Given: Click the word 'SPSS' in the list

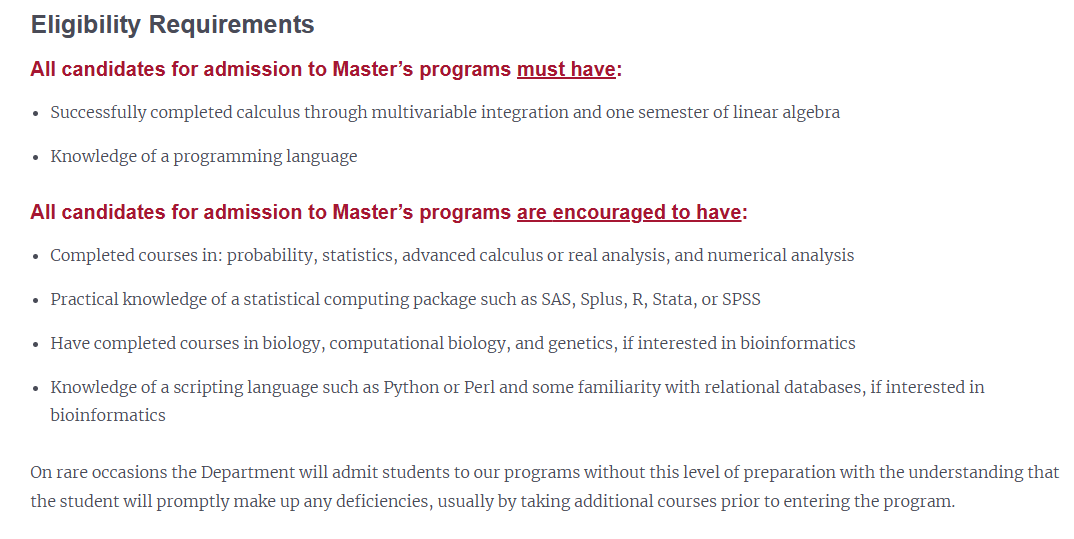Looking at the screenshot, I should coord(741,299).
